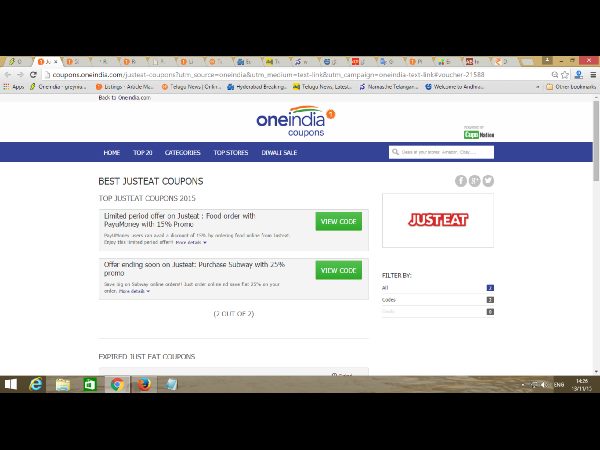The height and width of the screenshot is (450, 600).
Task: Open File Explorer from the taskbar
Action: [x=63, y=384]
